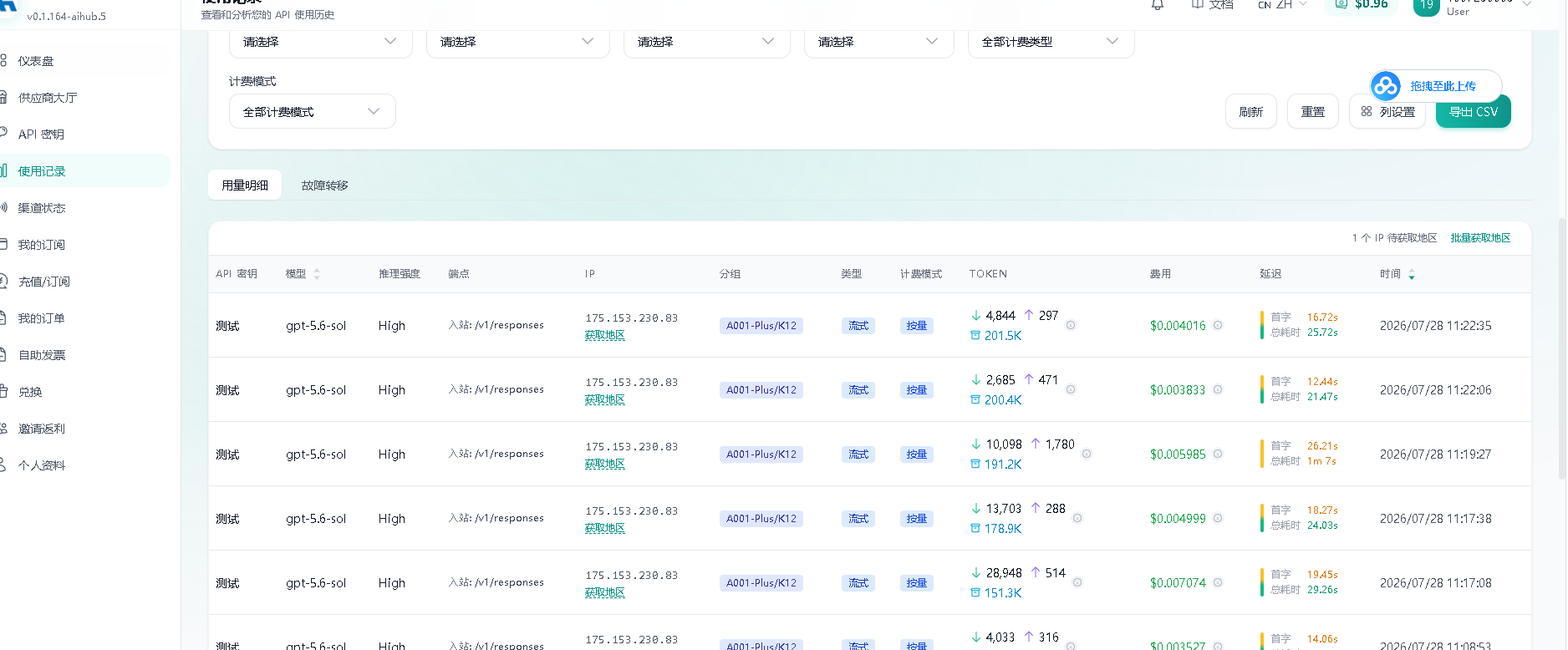Click the 刷新 button

tap(1251, 112)
